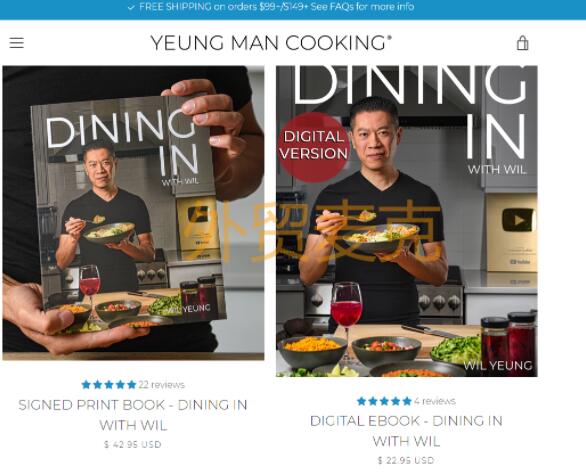Viewport: 586px width, 474px height.
Task: Click the $22.95 USD price
Action: (x=406, y=460)
